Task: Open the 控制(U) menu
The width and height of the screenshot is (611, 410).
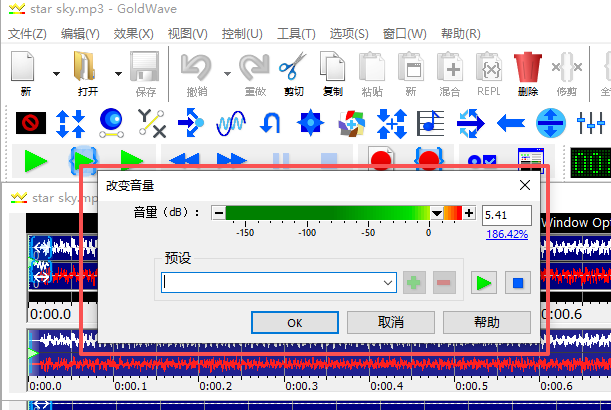Action: click(x=242, y=34)
